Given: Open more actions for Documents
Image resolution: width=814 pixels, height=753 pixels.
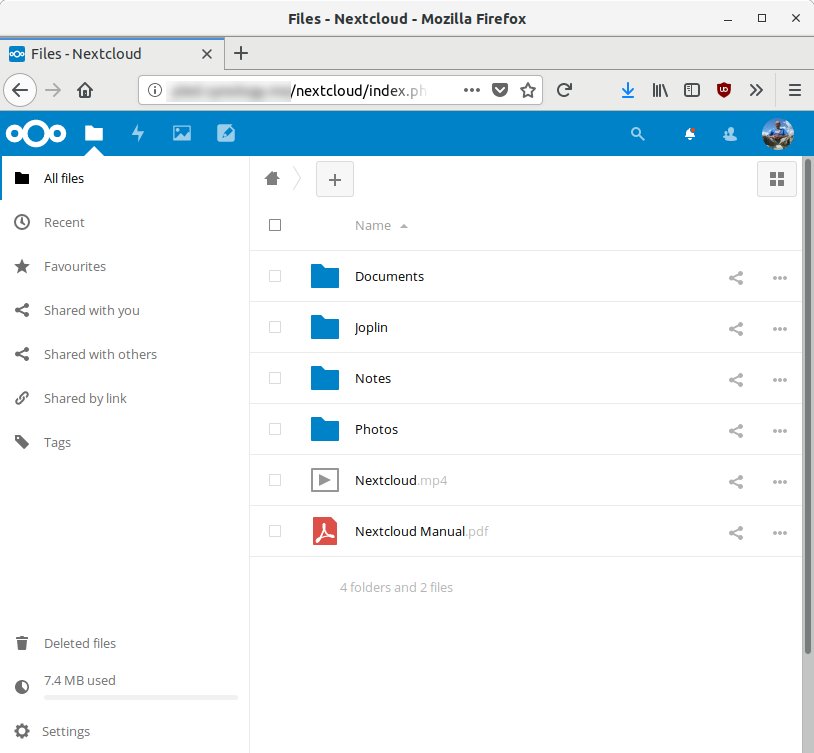Looking at the screenshot, I should (780, 277).
